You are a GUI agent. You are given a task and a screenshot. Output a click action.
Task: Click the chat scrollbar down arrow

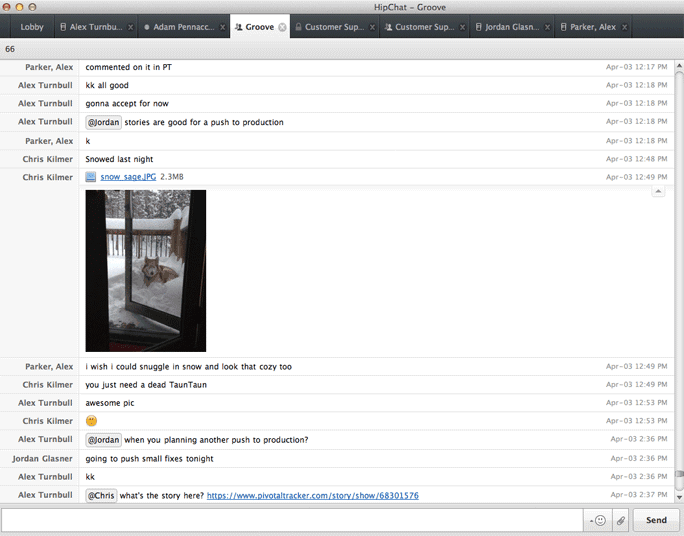tap(679, 497)
